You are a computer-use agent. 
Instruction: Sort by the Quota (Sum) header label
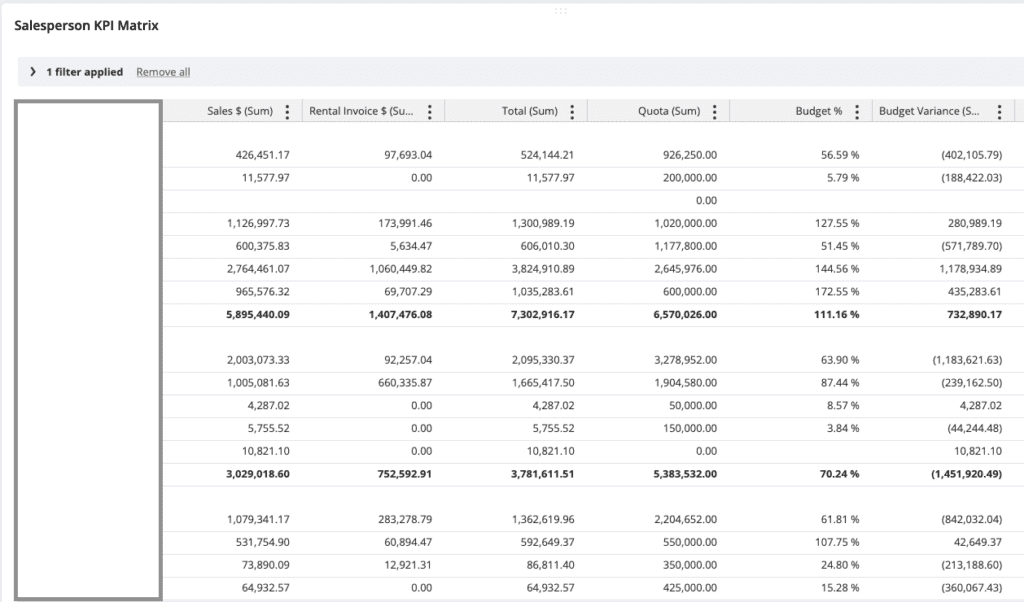point(668,112)
